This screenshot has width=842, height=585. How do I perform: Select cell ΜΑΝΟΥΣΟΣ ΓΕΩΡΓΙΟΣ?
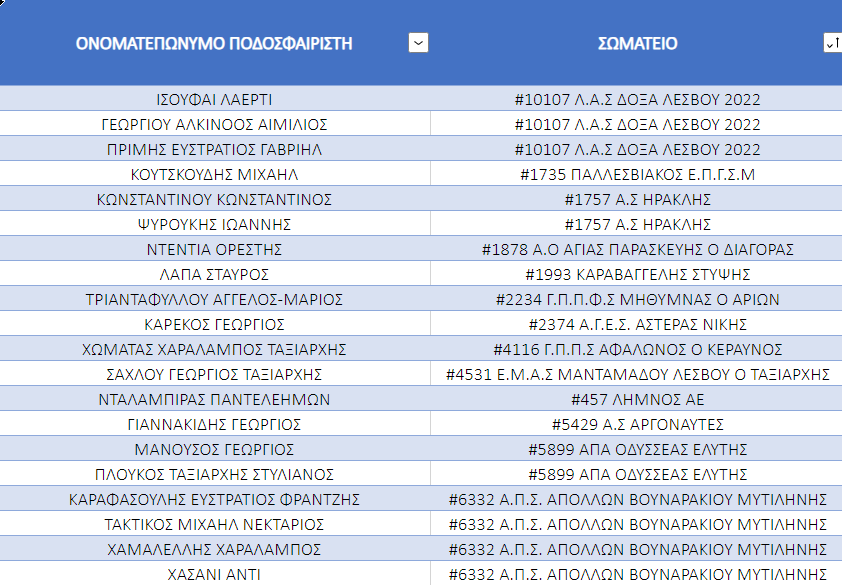(x=215, y=448)
